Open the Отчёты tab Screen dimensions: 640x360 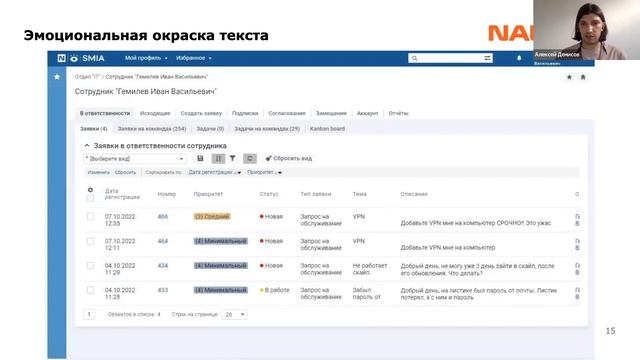[398, 113]
